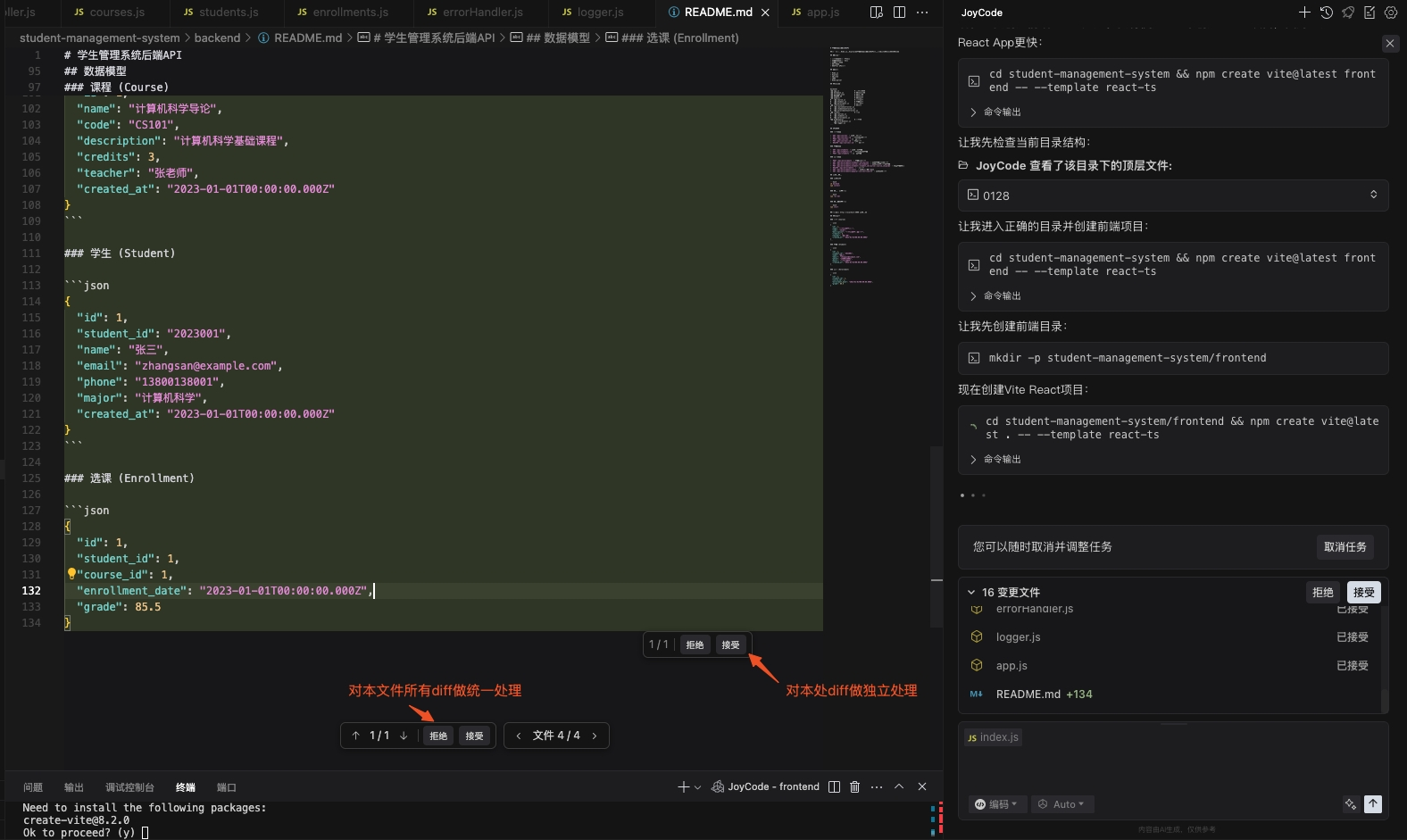Open new terminal profile dropdown chevron
The height and width of the screenshot is (840, 1407).
(697, 787)
